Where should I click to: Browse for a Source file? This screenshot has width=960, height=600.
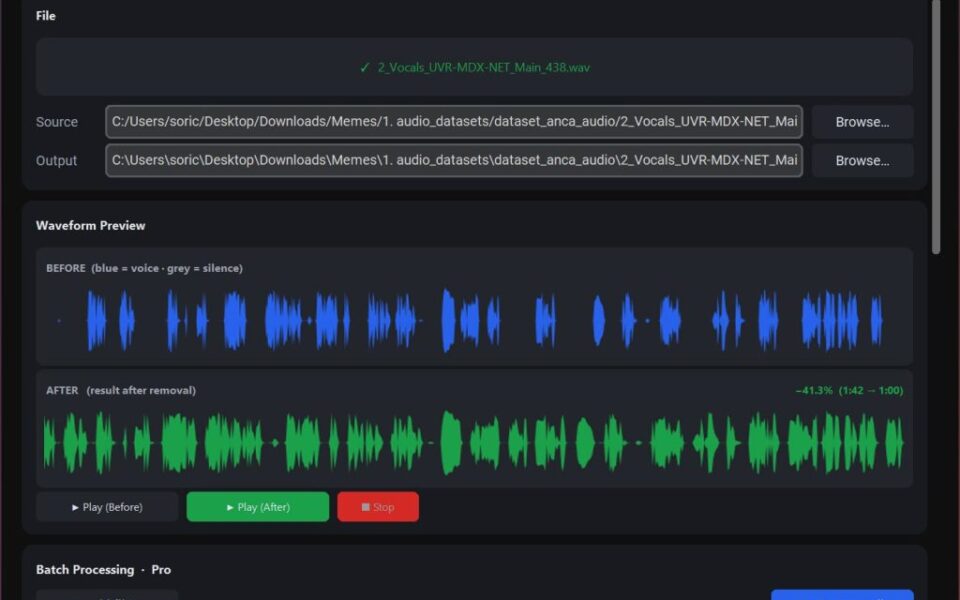[862, 122]
